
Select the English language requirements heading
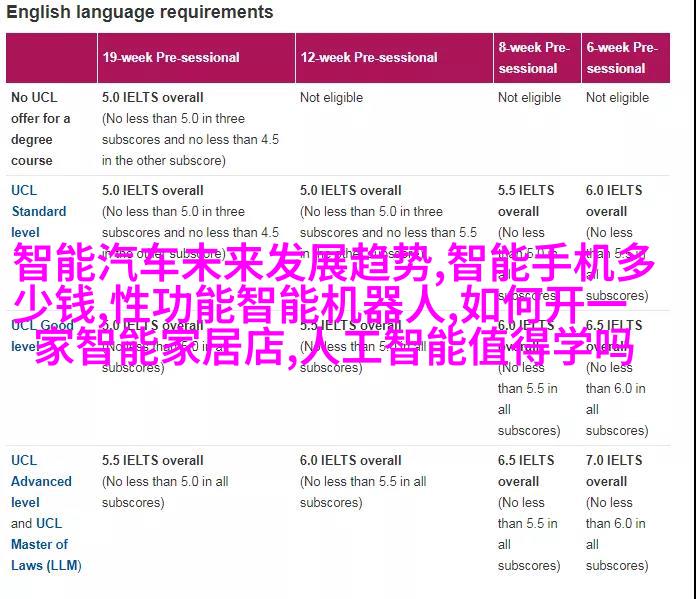point(139,12)
